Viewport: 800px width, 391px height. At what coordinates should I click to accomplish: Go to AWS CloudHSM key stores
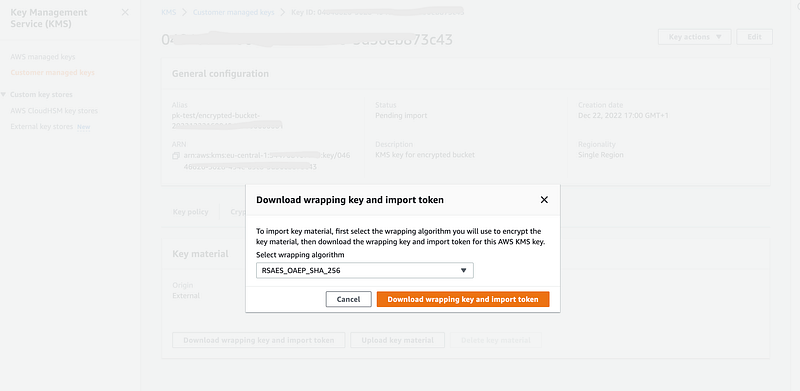coord(54,111)
